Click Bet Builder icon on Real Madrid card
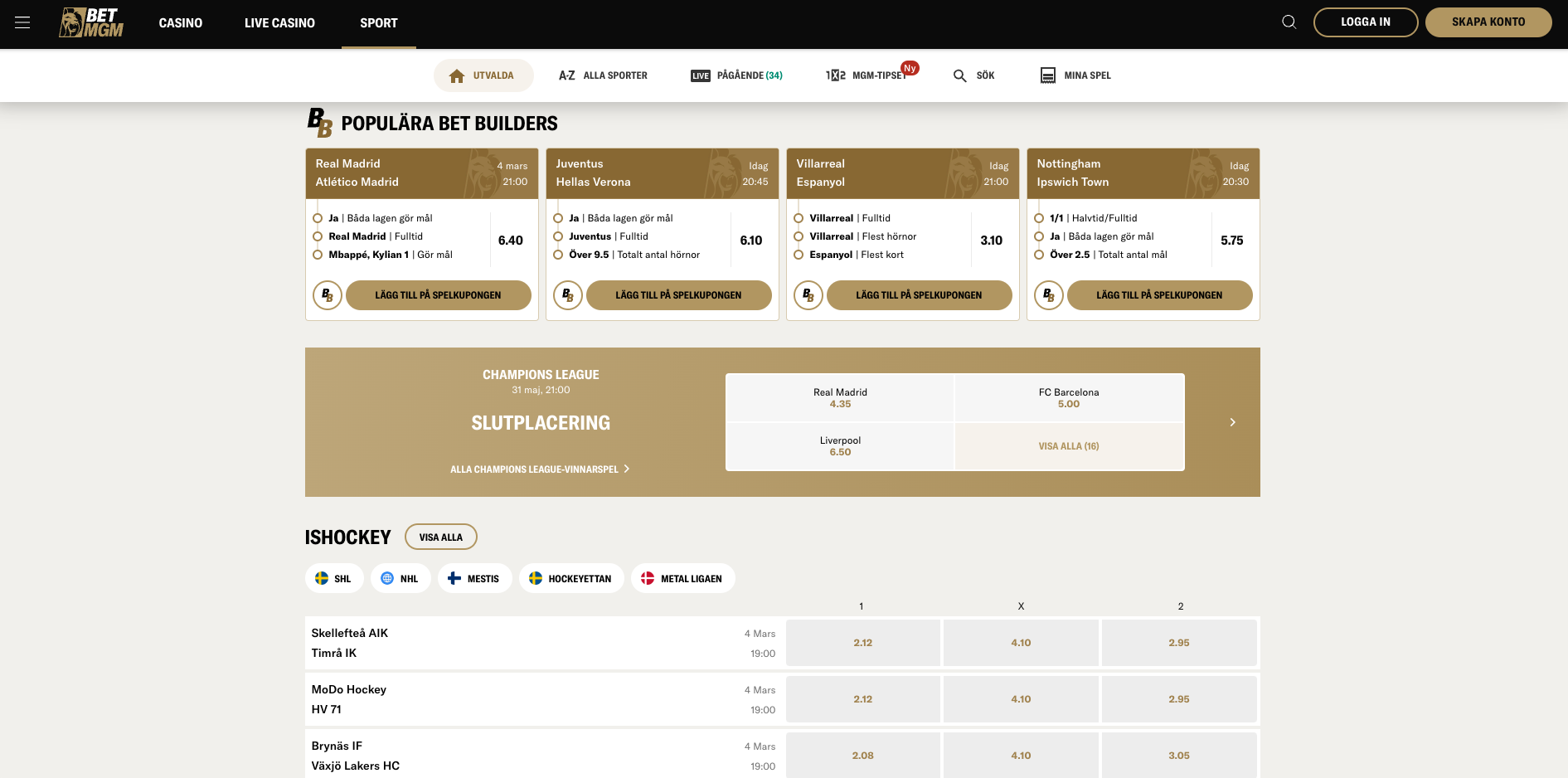Screen dimensions: 1568x778 point(328,295)
